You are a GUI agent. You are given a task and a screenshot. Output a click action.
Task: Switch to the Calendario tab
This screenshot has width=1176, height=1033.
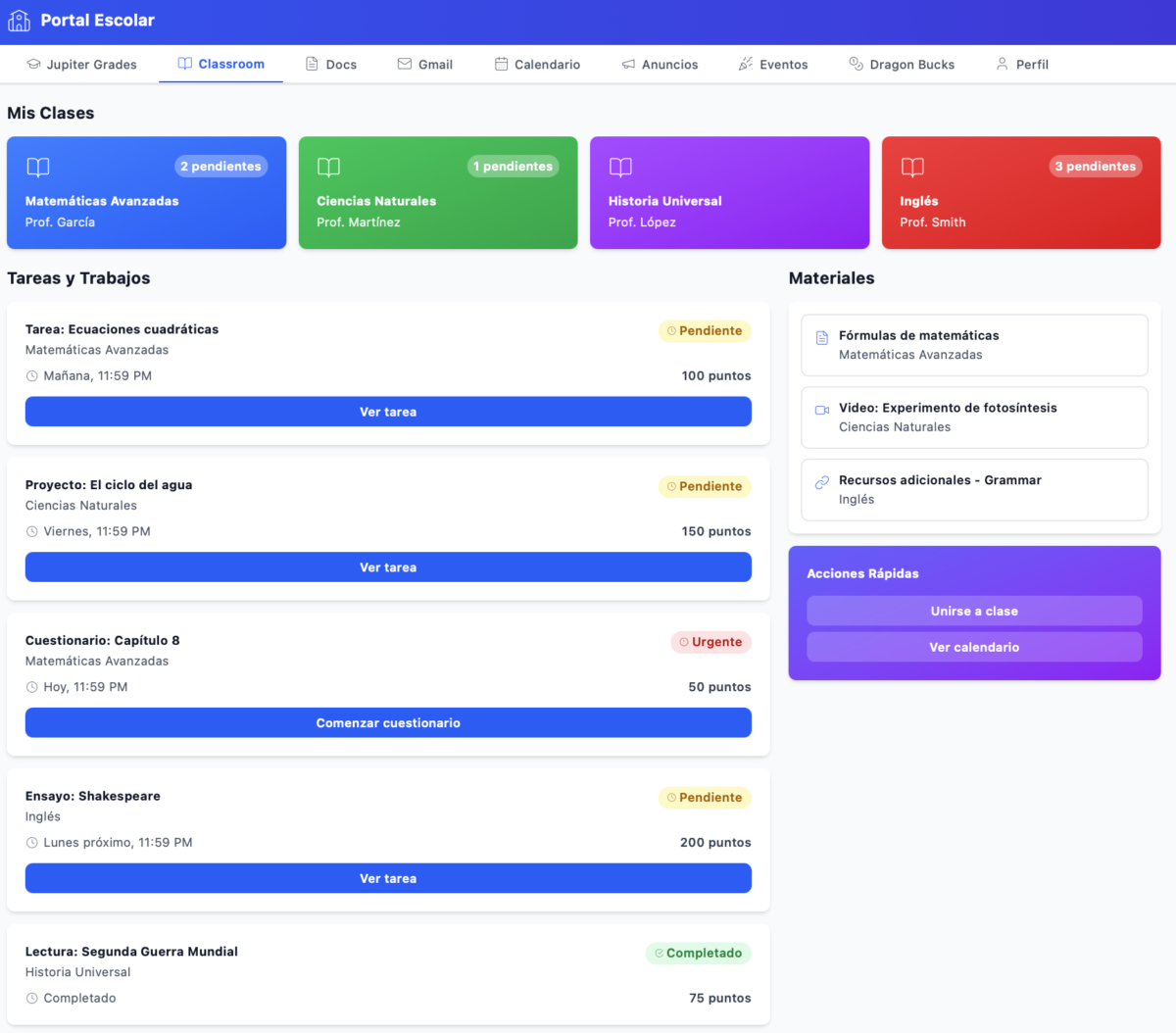(x=537, y=64)
